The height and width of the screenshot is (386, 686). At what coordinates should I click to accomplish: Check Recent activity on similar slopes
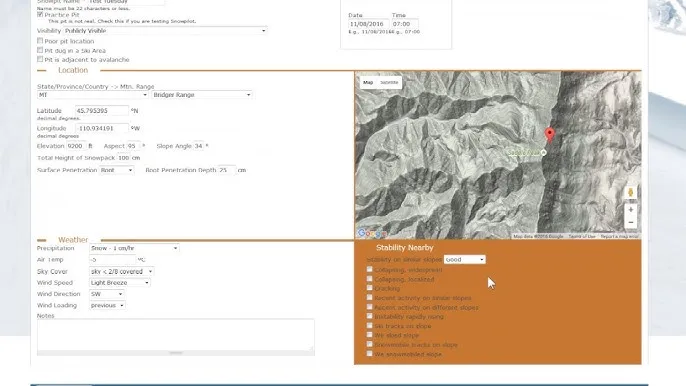[369, 298]
